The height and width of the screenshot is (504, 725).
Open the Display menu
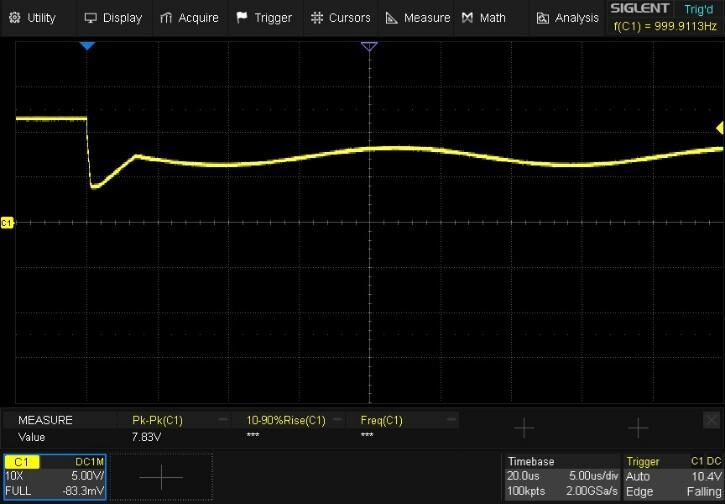[x=113, y=18]
